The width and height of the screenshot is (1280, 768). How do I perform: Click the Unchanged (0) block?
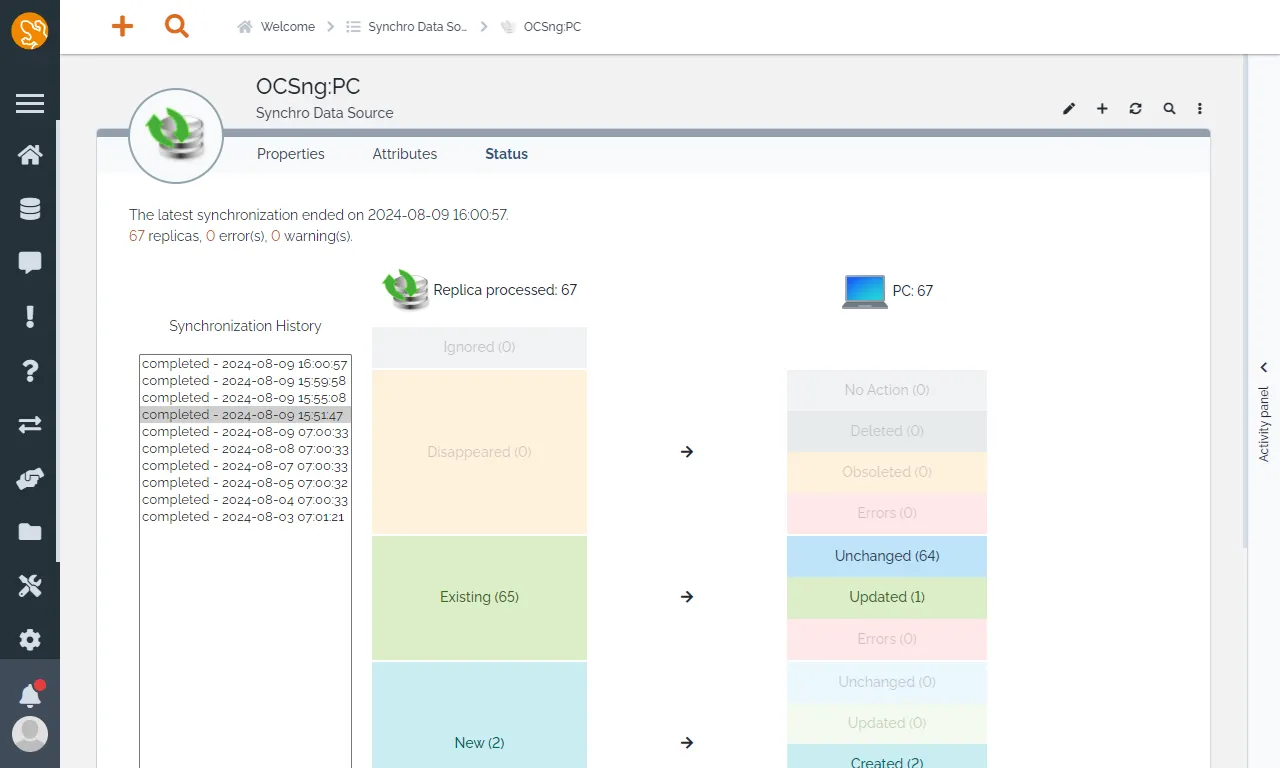tap(887, 682)
